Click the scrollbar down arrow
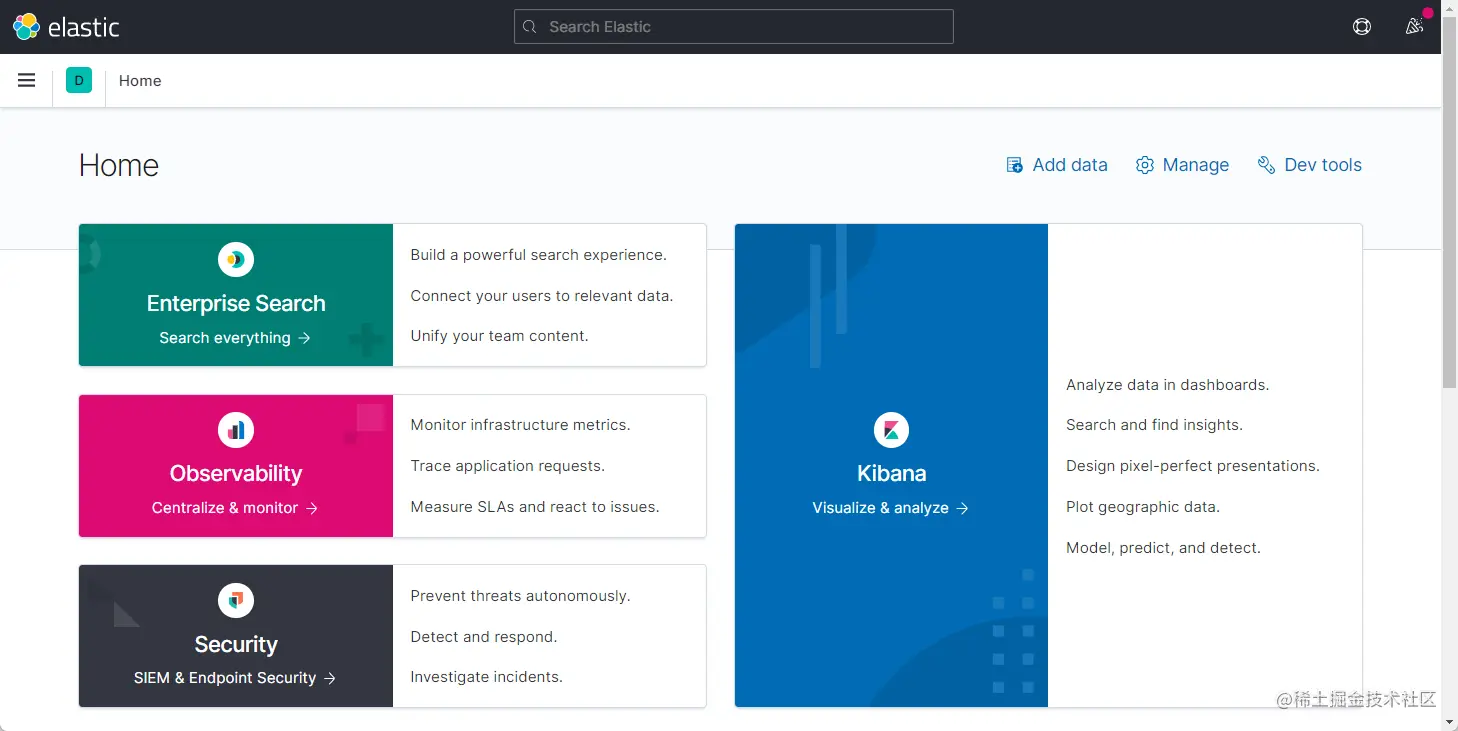The width and height of the screenshot is (1458, 731). click(1449, 722)
